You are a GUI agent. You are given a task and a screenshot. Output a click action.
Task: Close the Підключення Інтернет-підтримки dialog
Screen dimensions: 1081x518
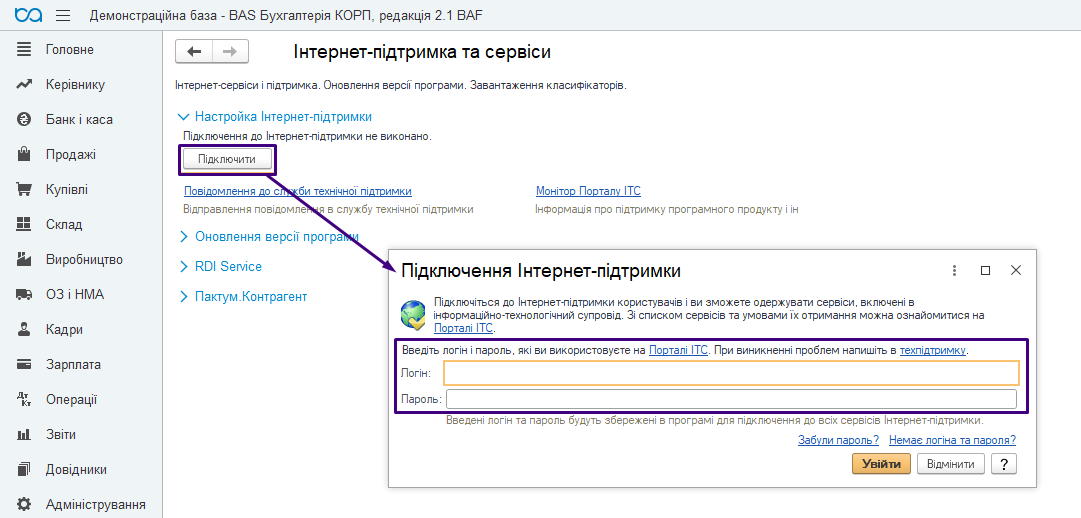[x=1016, y=270]
